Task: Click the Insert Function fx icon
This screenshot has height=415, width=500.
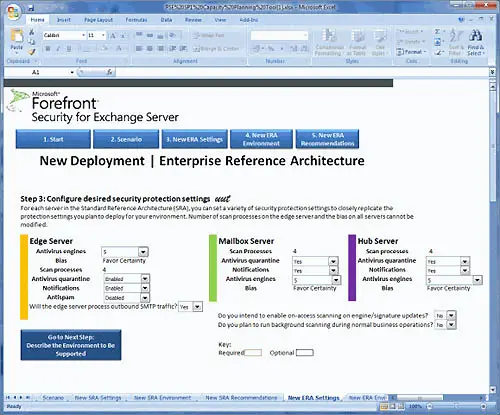Action: click(109, 72)
